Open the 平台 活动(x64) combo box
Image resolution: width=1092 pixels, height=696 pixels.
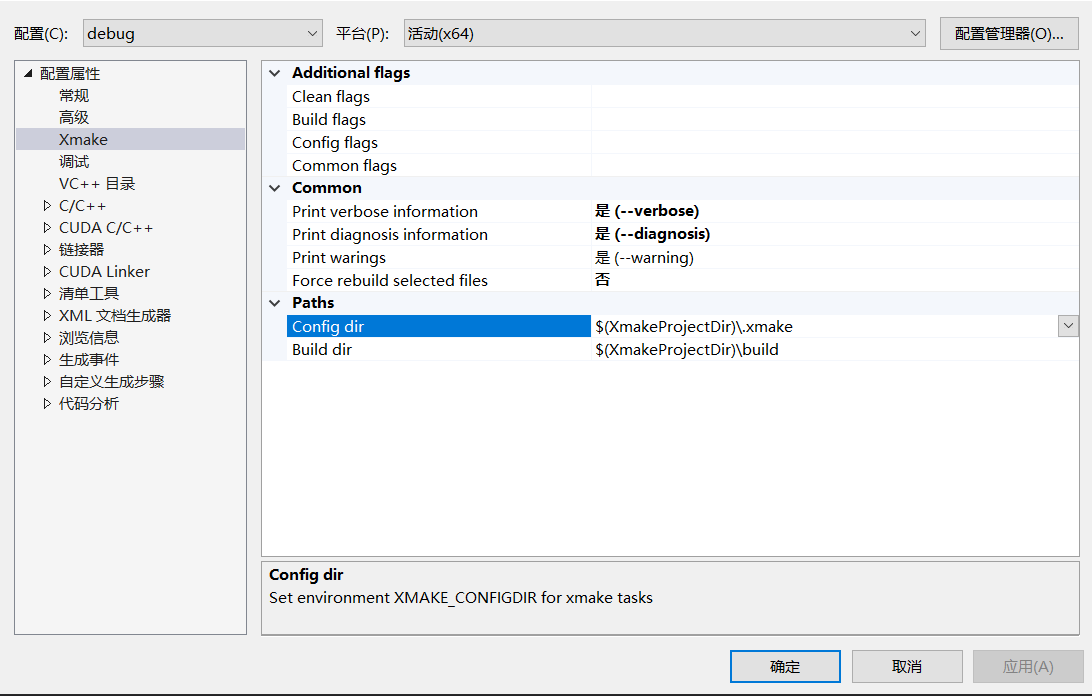point(665,33)
